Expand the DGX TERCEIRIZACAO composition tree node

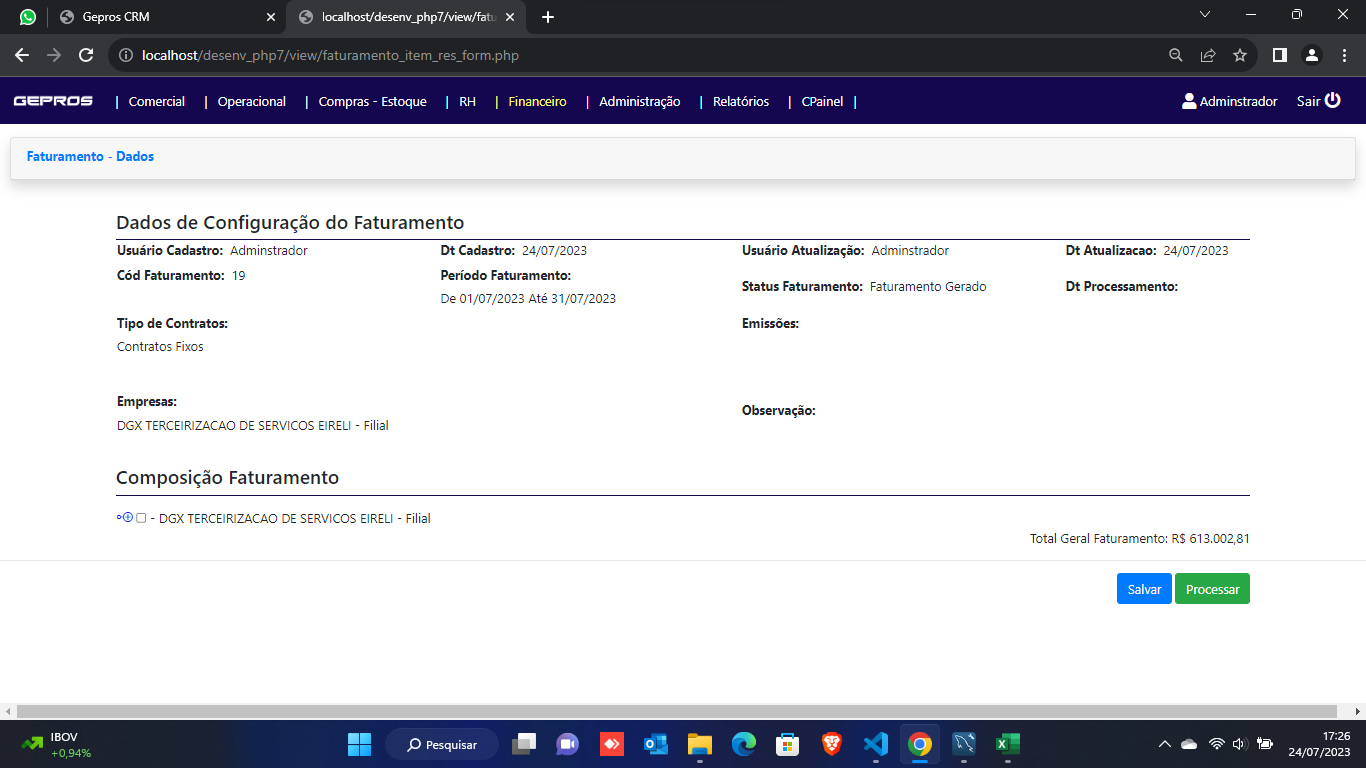click(127, 518)
